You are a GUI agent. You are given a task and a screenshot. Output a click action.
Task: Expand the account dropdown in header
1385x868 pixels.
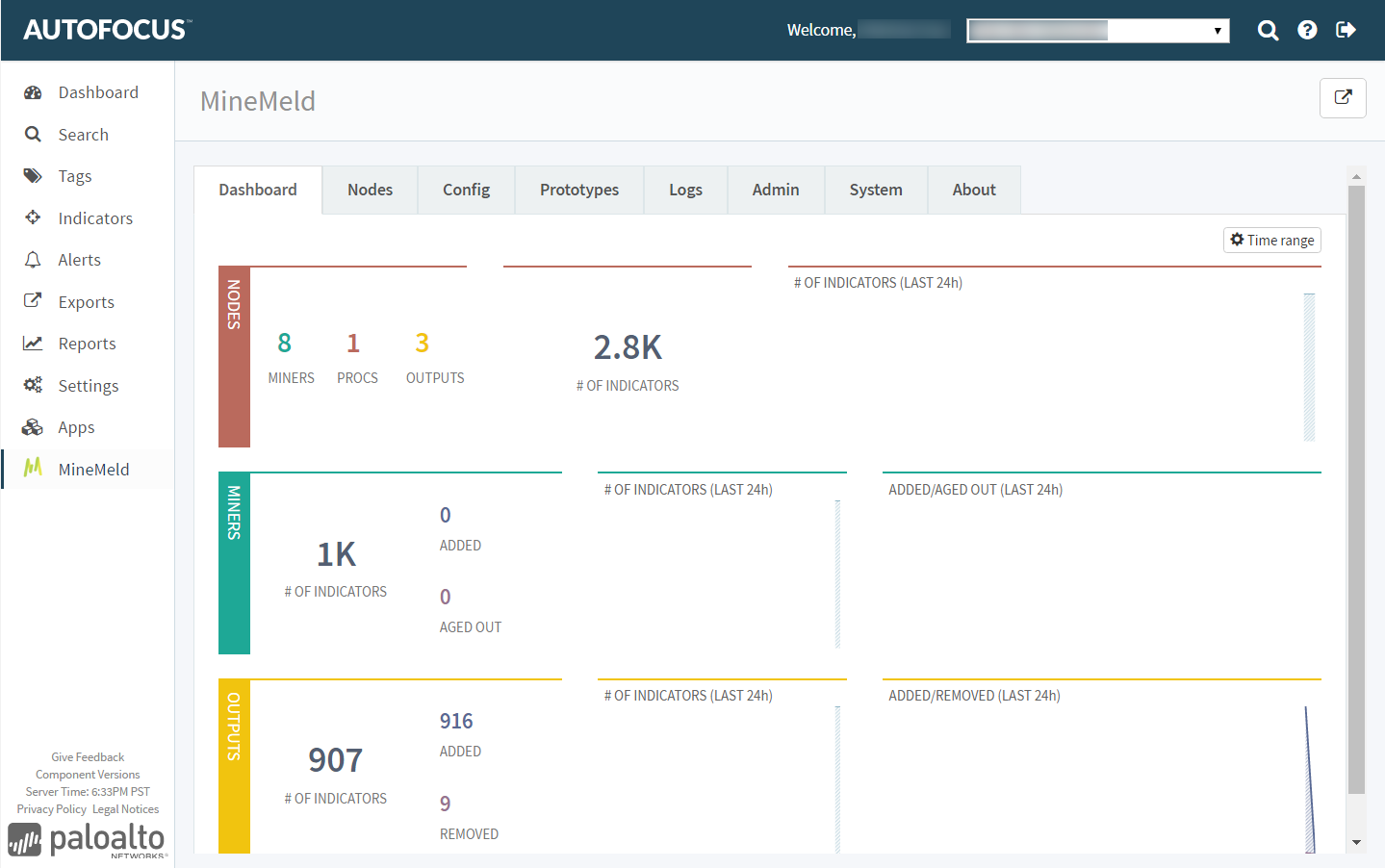(1097, 31)
